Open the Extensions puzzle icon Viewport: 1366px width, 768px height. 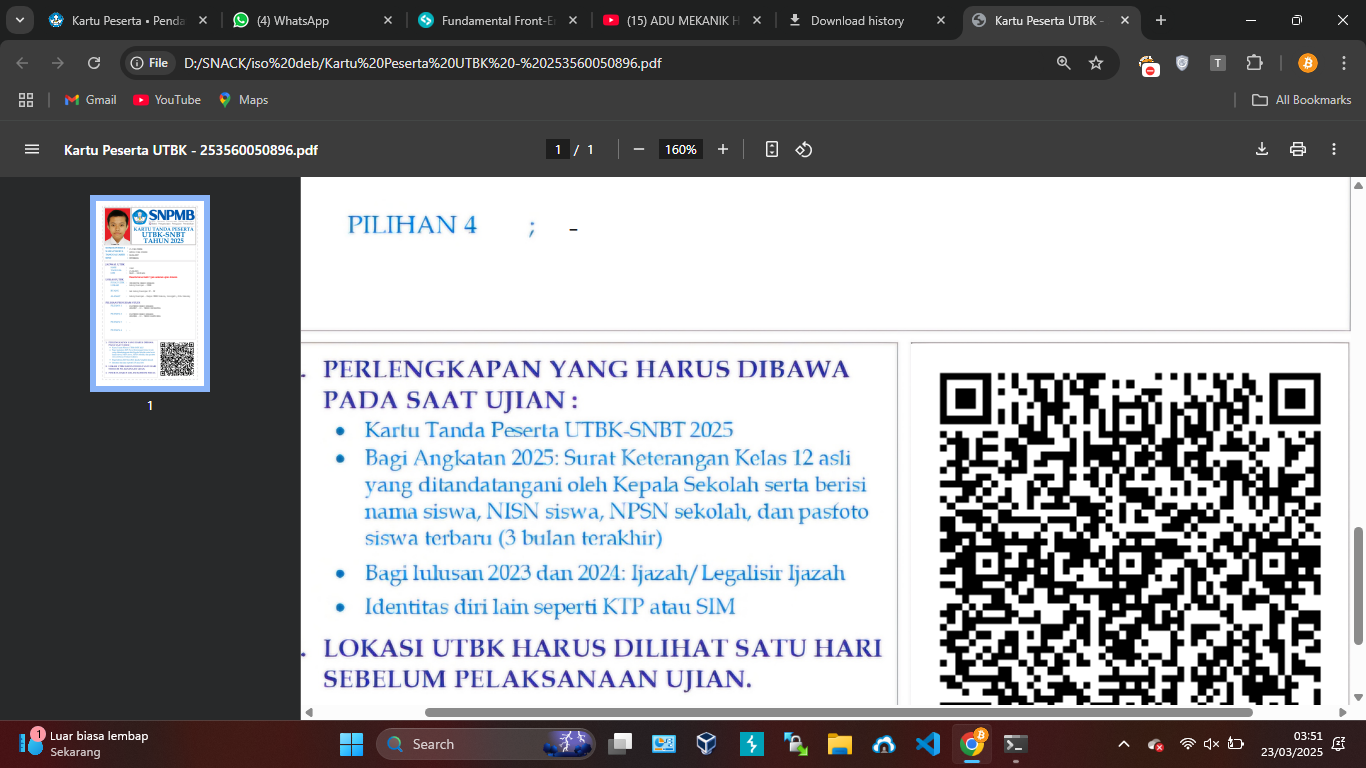(1254, 63)
